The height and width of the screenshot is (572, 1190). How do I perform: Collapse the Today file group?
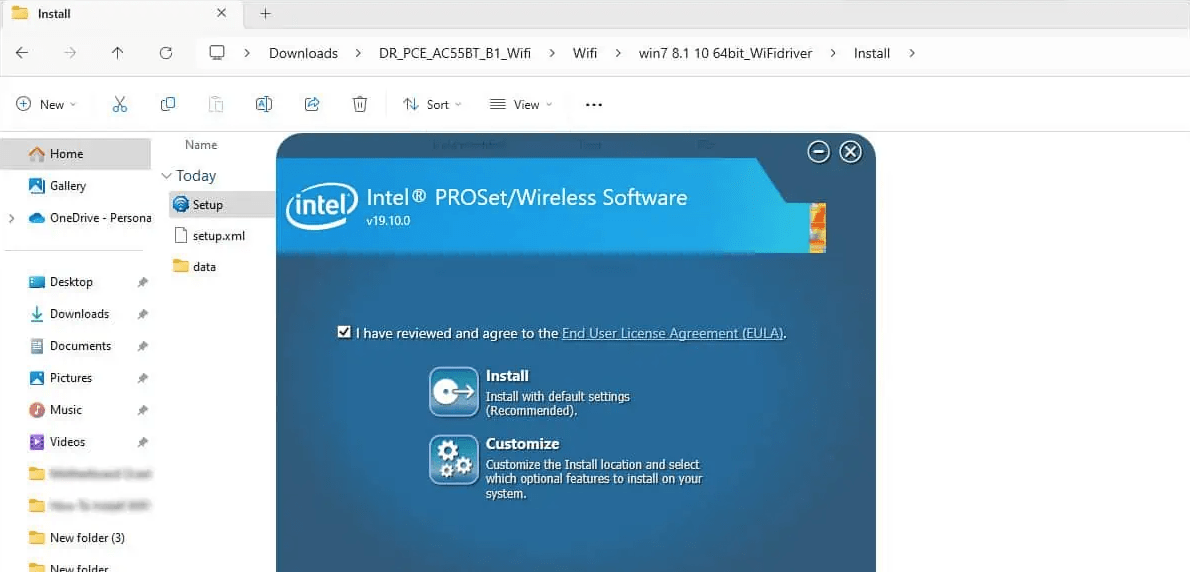(167, 176)
